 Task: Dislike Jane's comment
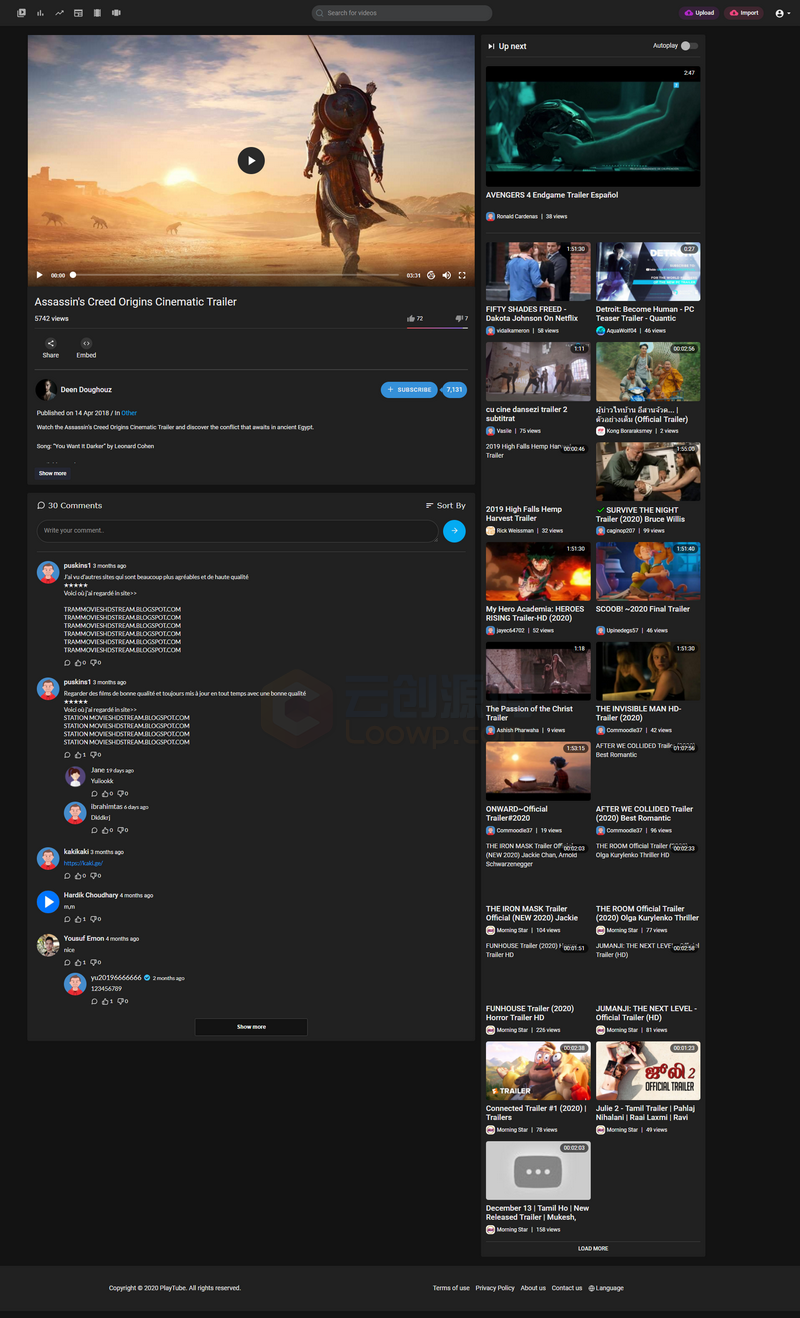pos(120,794)
